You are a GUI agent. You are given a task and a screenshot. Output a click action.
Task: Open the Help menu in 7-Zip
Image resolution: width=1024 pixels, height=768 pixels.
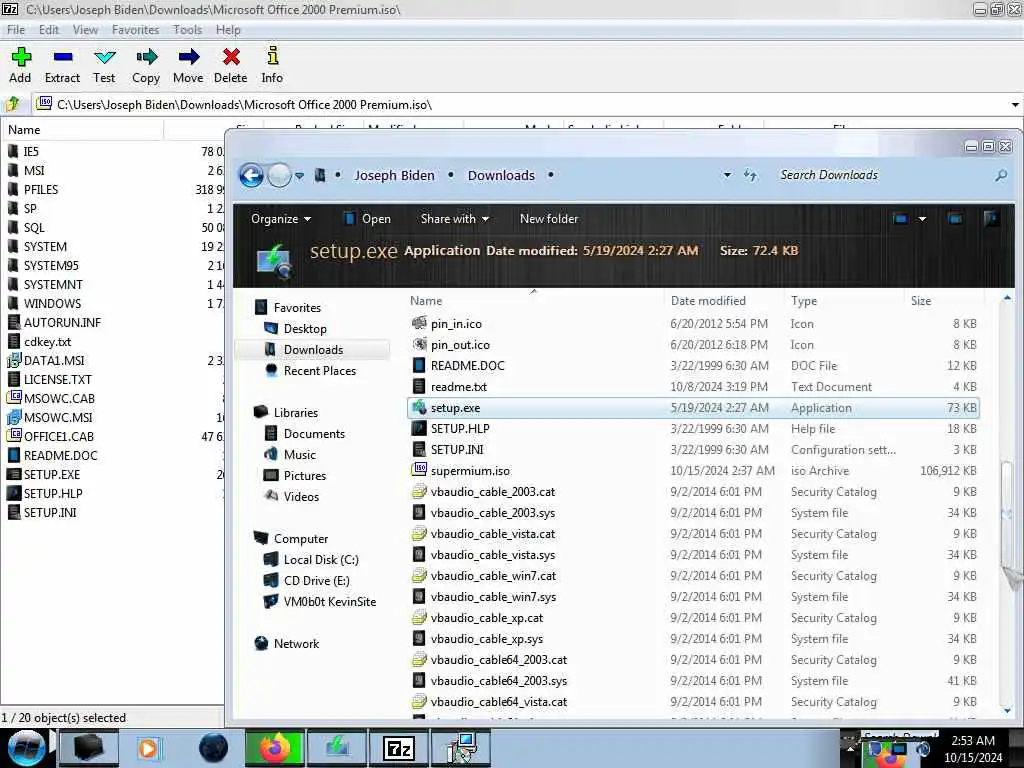(x=228, y=29)
